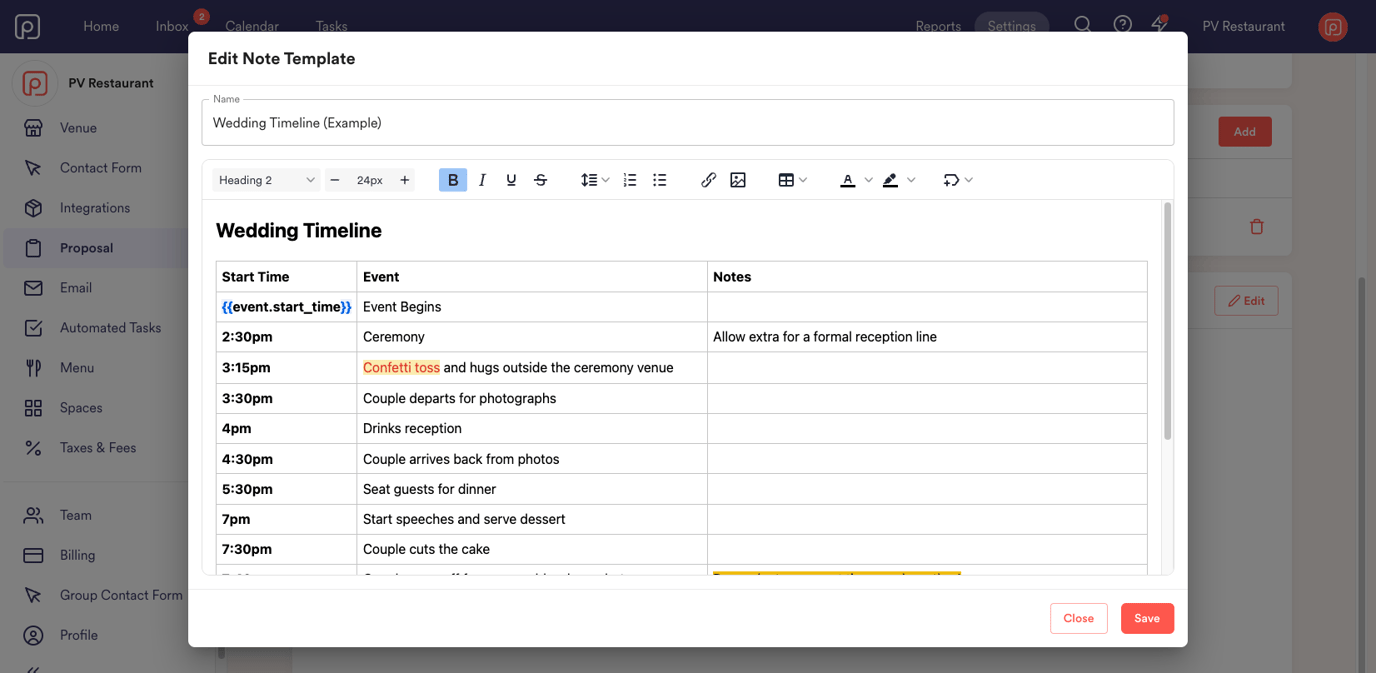Open Menu settings in the sidebar
This screenshot has width=1376, height=673.
(76, 368)
